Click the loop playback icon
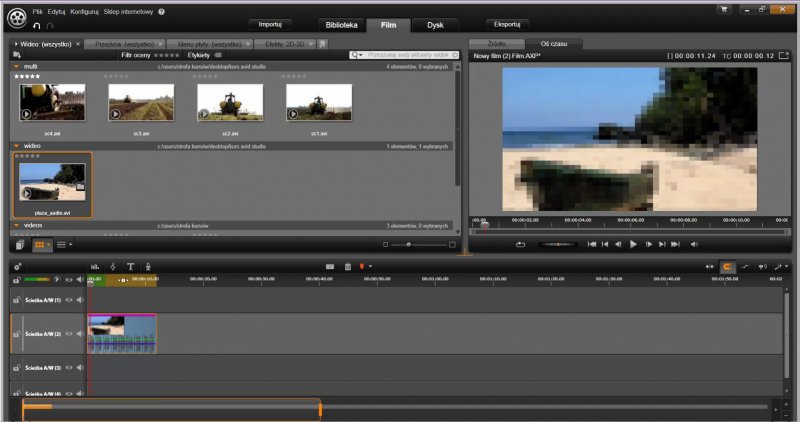 [520, 244]
